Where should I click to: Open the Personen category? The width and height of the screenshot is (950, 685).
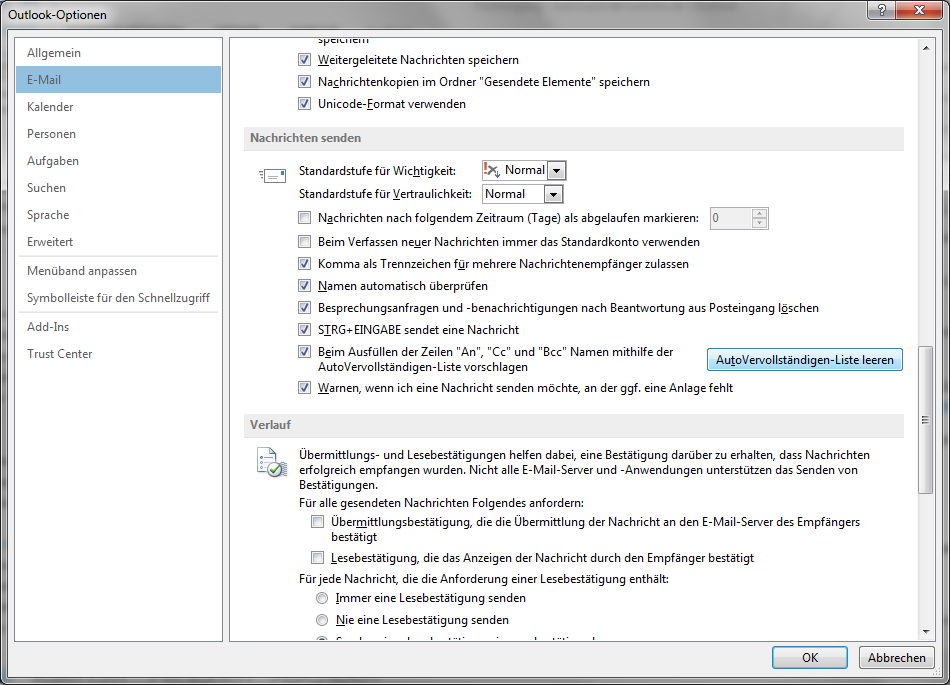click(119, 134)
